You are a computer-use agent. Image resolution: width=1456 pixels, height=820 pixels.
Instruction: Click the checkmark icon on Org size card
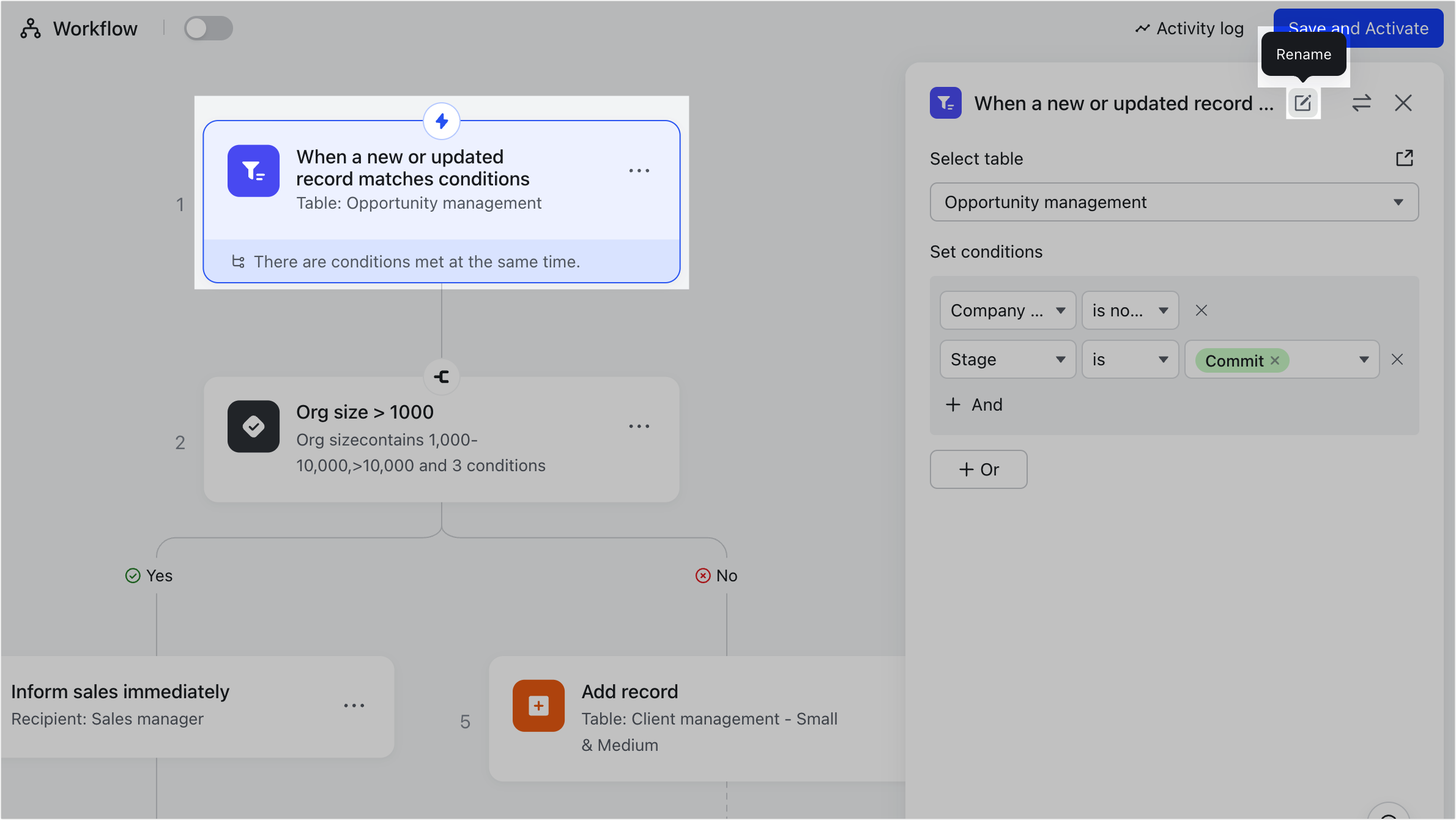click(x=253, y=427)
